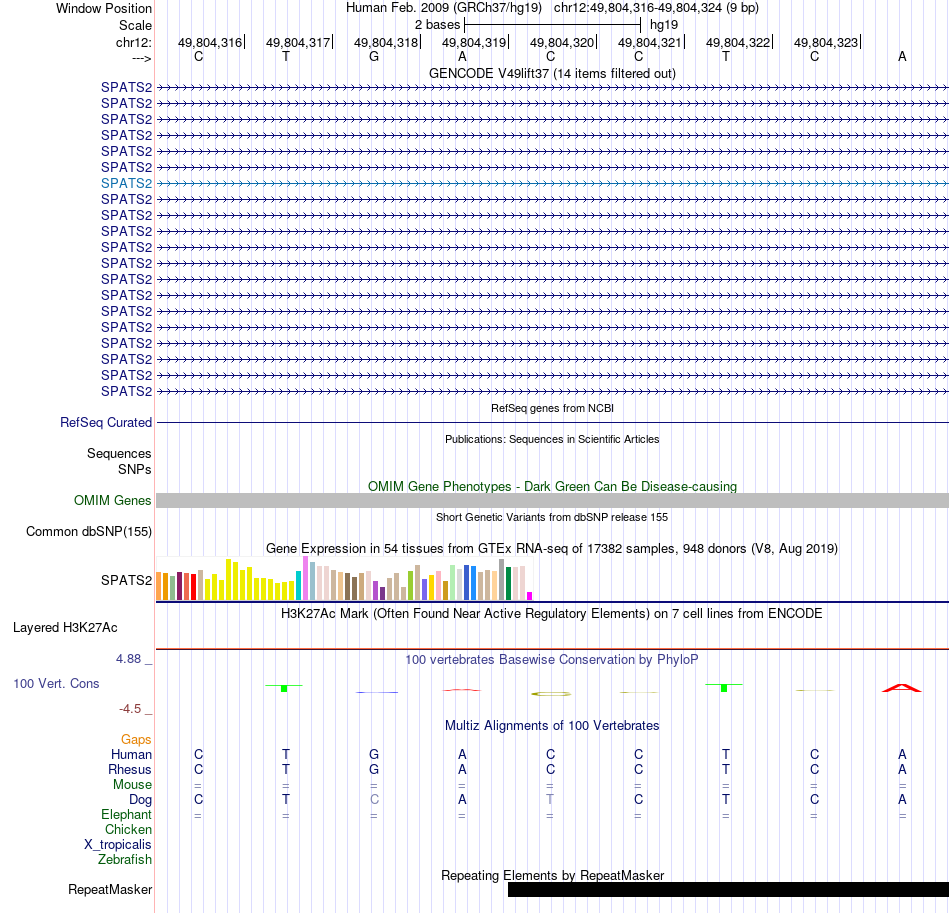Click the gray OMIM Genes bar
Viewport: 950px width, 913px height.
point(553,500)
